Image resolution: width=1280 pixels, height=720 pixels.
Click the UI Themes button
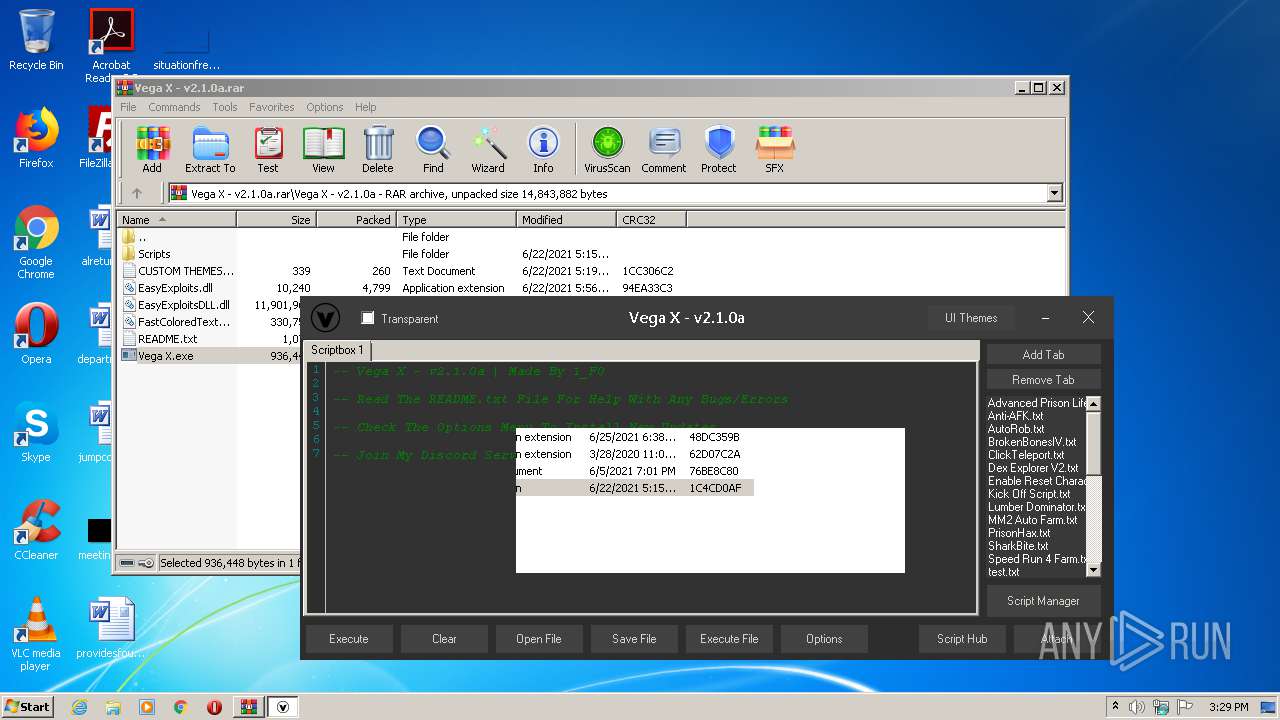point(971,318)
